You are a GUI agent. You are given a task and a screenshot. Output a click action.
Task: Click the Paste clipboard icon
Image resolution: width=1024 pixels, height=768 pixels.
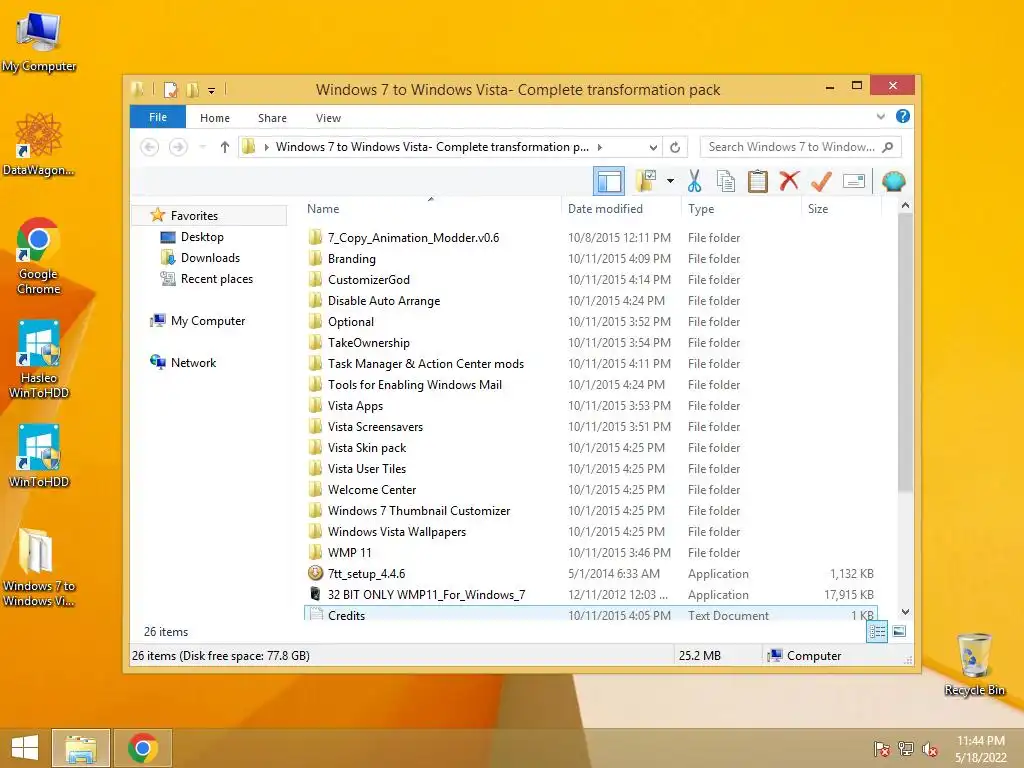coord(758,181)
